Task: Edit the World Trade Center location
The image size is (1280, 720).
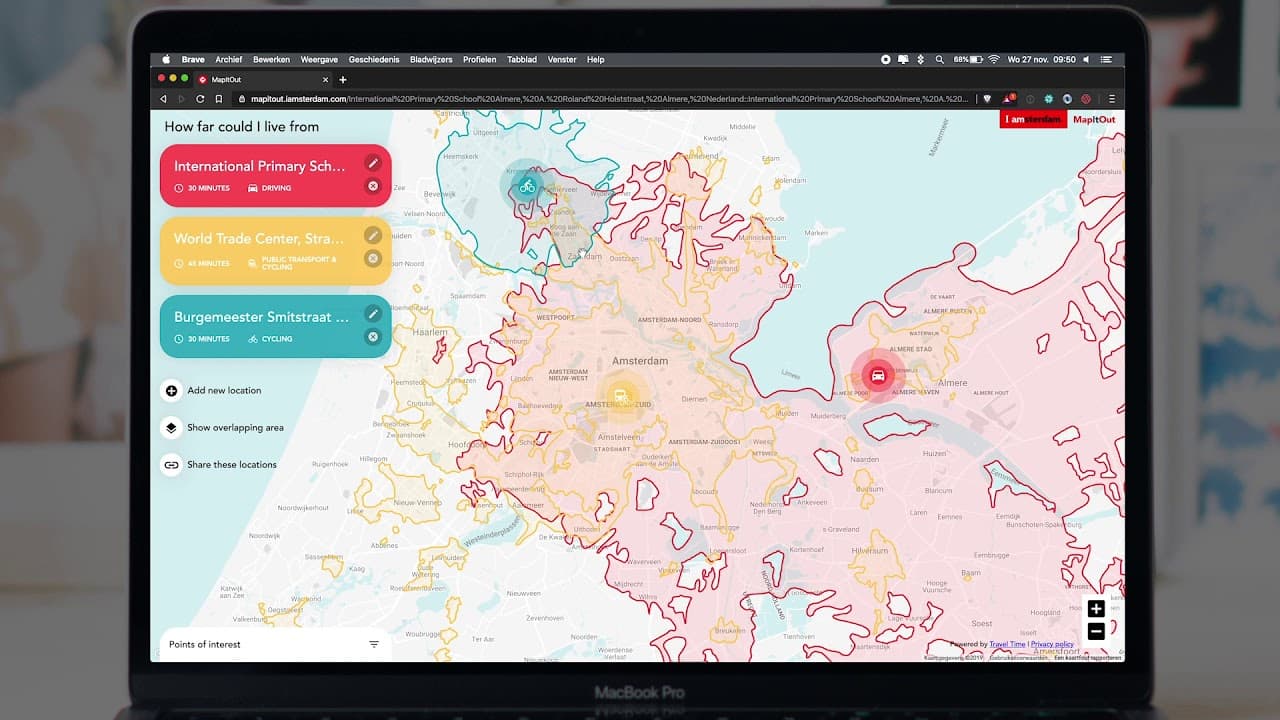Action: click(373, 235)
